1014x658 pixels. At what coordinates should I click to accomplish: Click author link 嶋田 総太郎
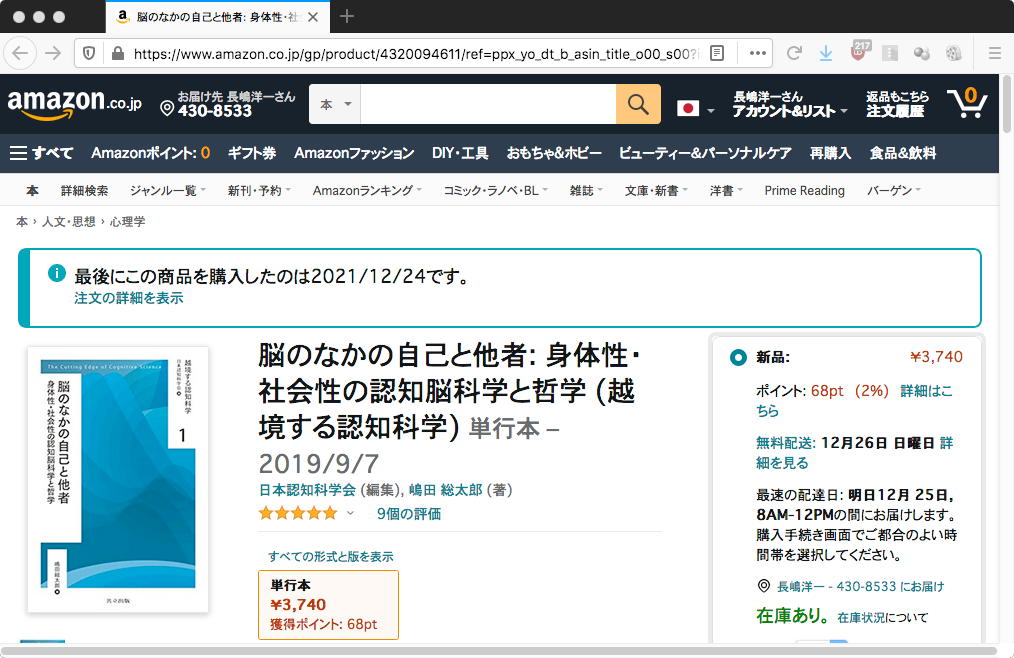[446, 490]
